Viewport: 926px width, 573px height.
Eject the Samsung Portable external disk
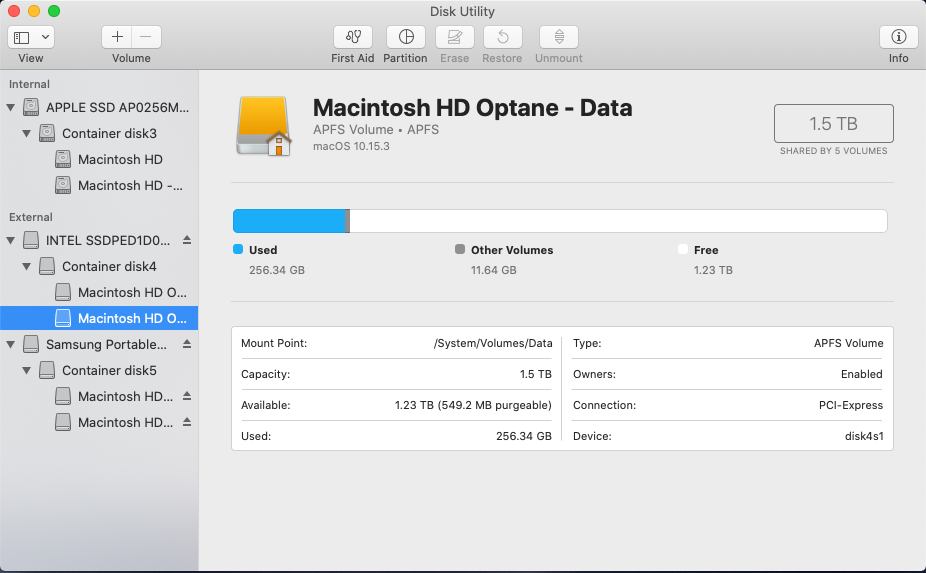(x=187, y=344)
